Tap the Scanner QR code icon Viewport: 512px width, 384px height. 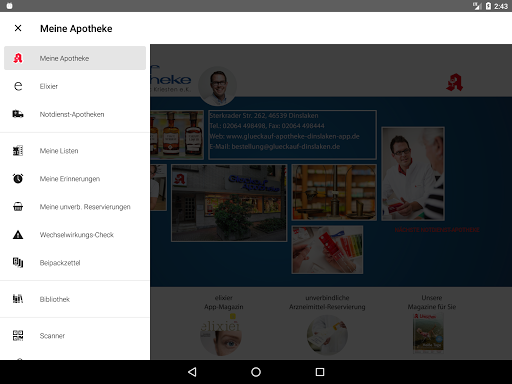coord(18,335)
